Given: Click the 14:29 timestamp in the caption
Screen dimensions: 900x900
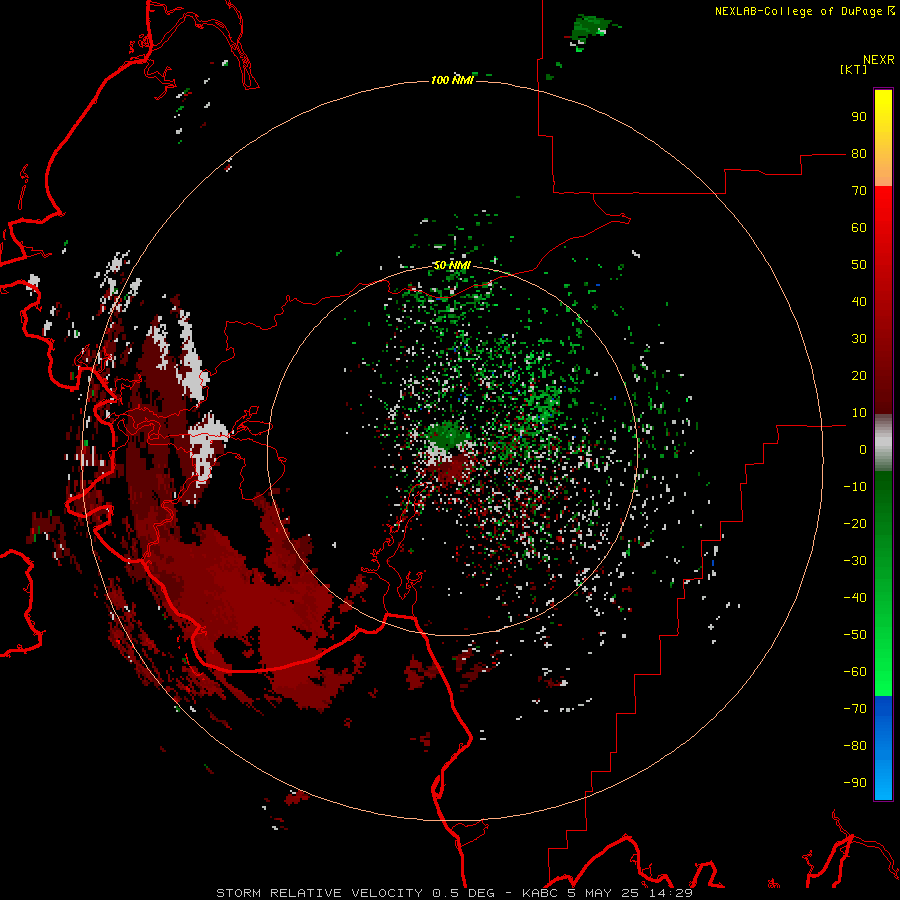Looking at the screenshot, I should point(670,893).
